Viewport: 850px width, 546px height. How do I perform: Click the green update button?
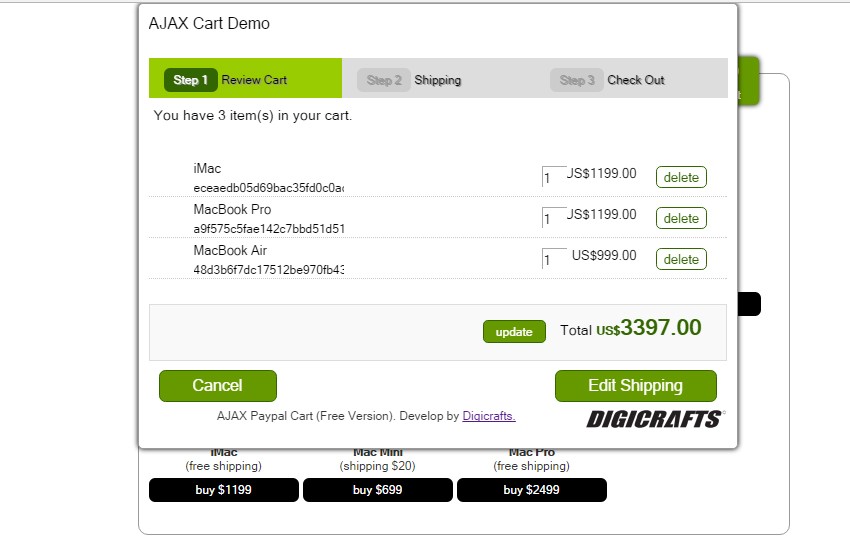pyautogui.click(x=514, y=332)
